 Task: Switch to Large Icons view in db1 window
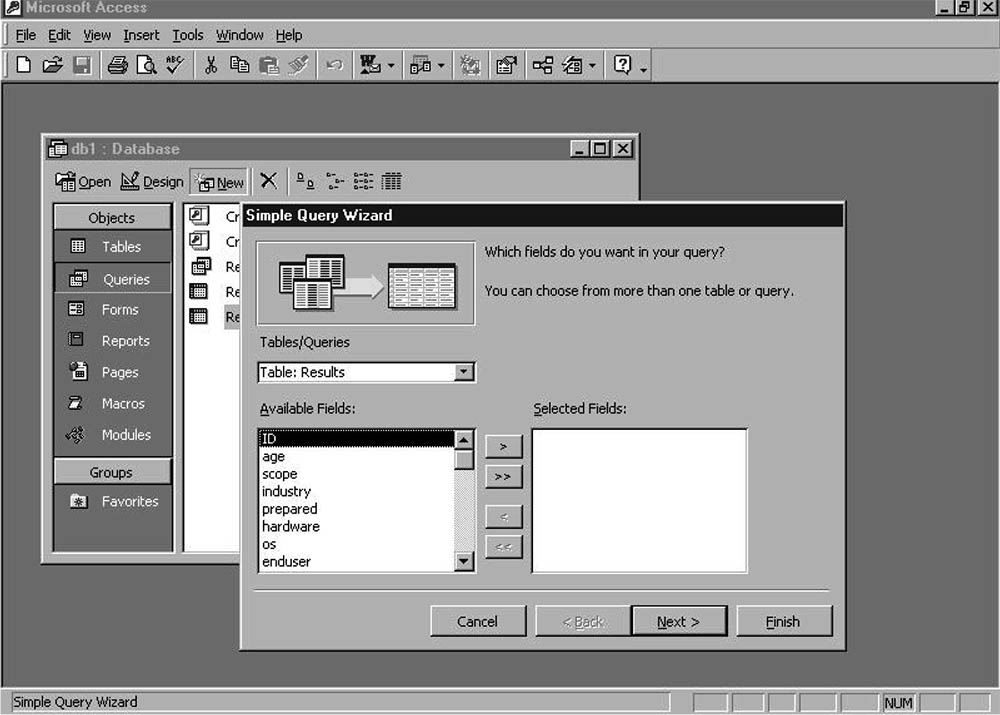tap(305, 182)
